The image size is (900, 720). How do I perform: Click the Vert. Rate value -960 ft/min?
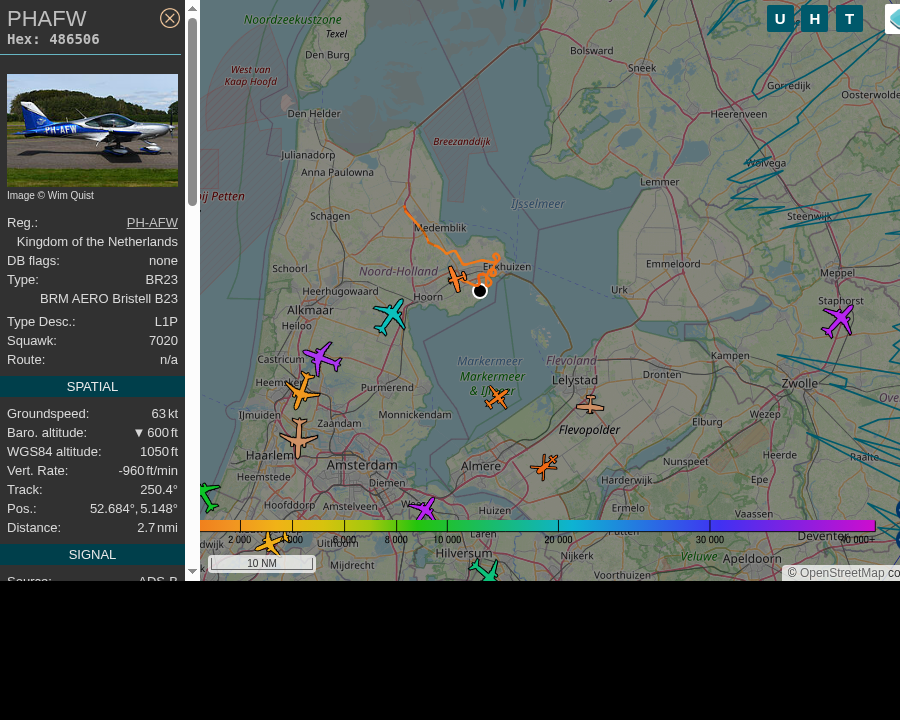point(148,470)
